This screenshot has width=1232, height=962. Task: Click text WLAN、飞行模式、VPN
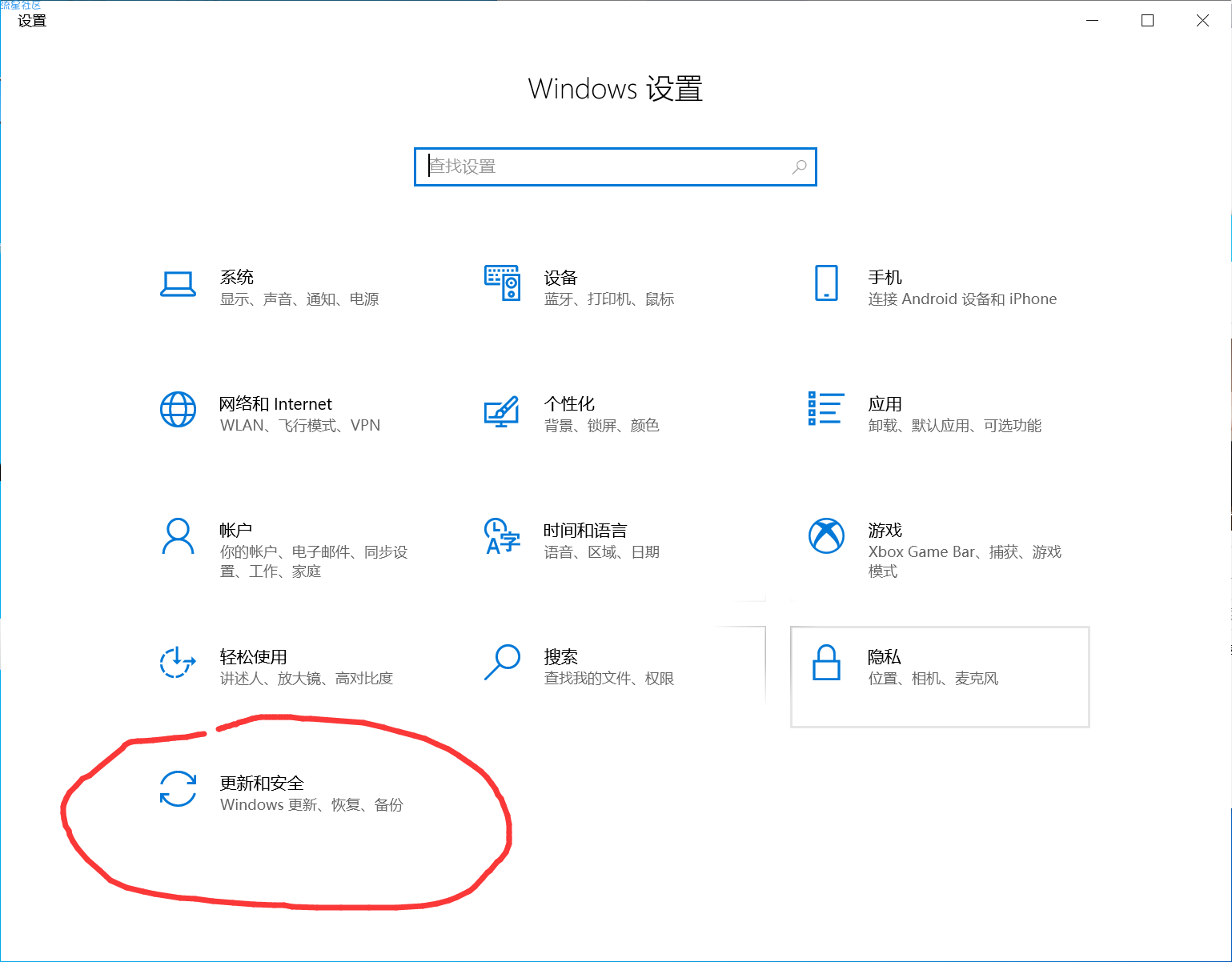coord(300,426)
